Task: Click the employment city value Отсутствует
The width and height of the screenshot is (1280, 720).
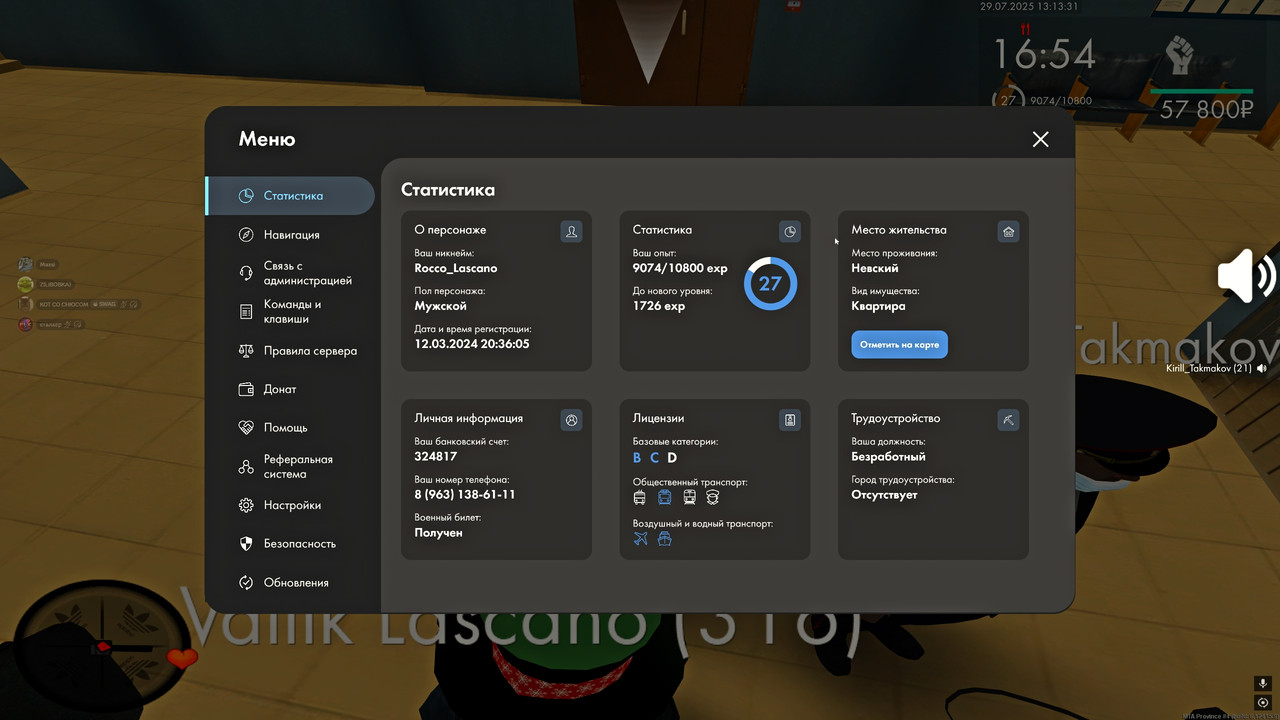Action: pyautogui.click(x=884, y=495)
